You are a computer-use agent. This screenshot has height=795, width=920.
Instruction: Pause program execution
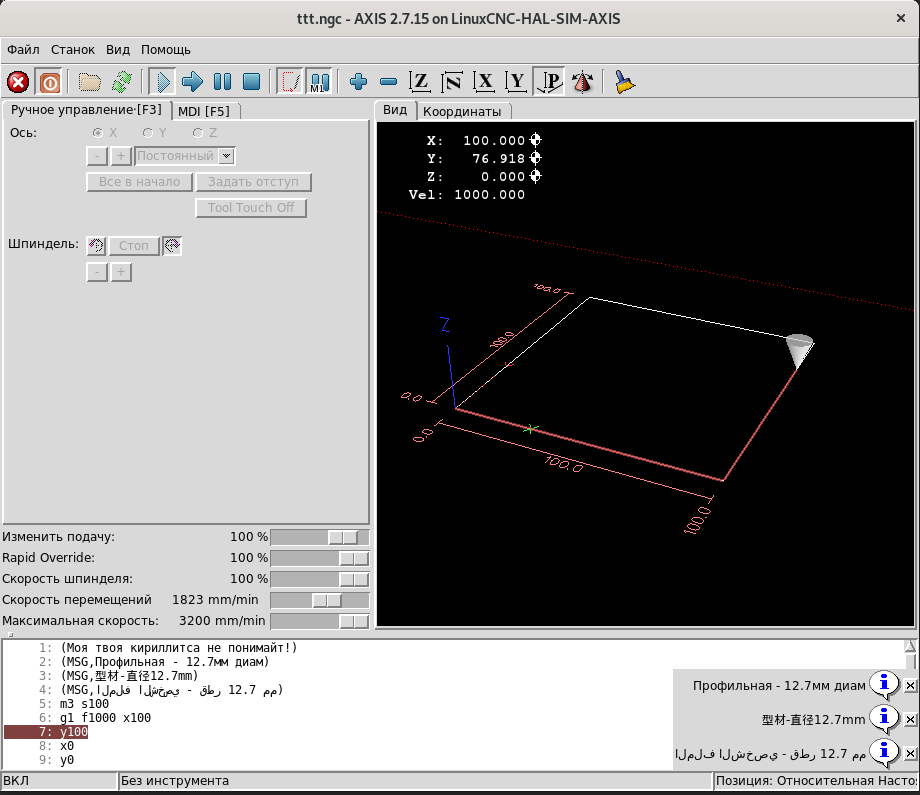click(x=222, y=82)
